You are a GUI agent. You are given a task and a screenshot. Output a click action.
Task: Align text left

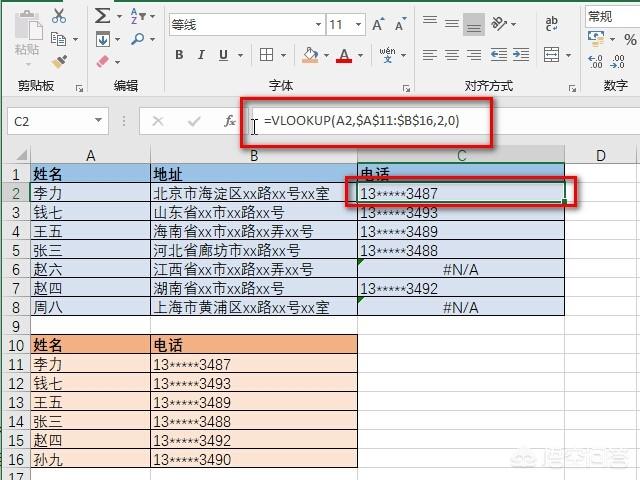[430, 55]
